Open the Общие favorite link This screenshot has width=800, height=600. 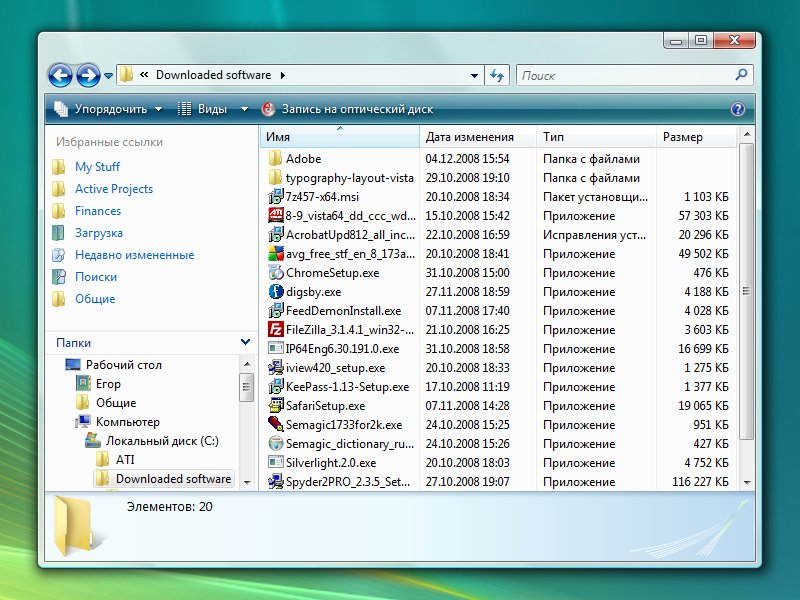(95, 299)
